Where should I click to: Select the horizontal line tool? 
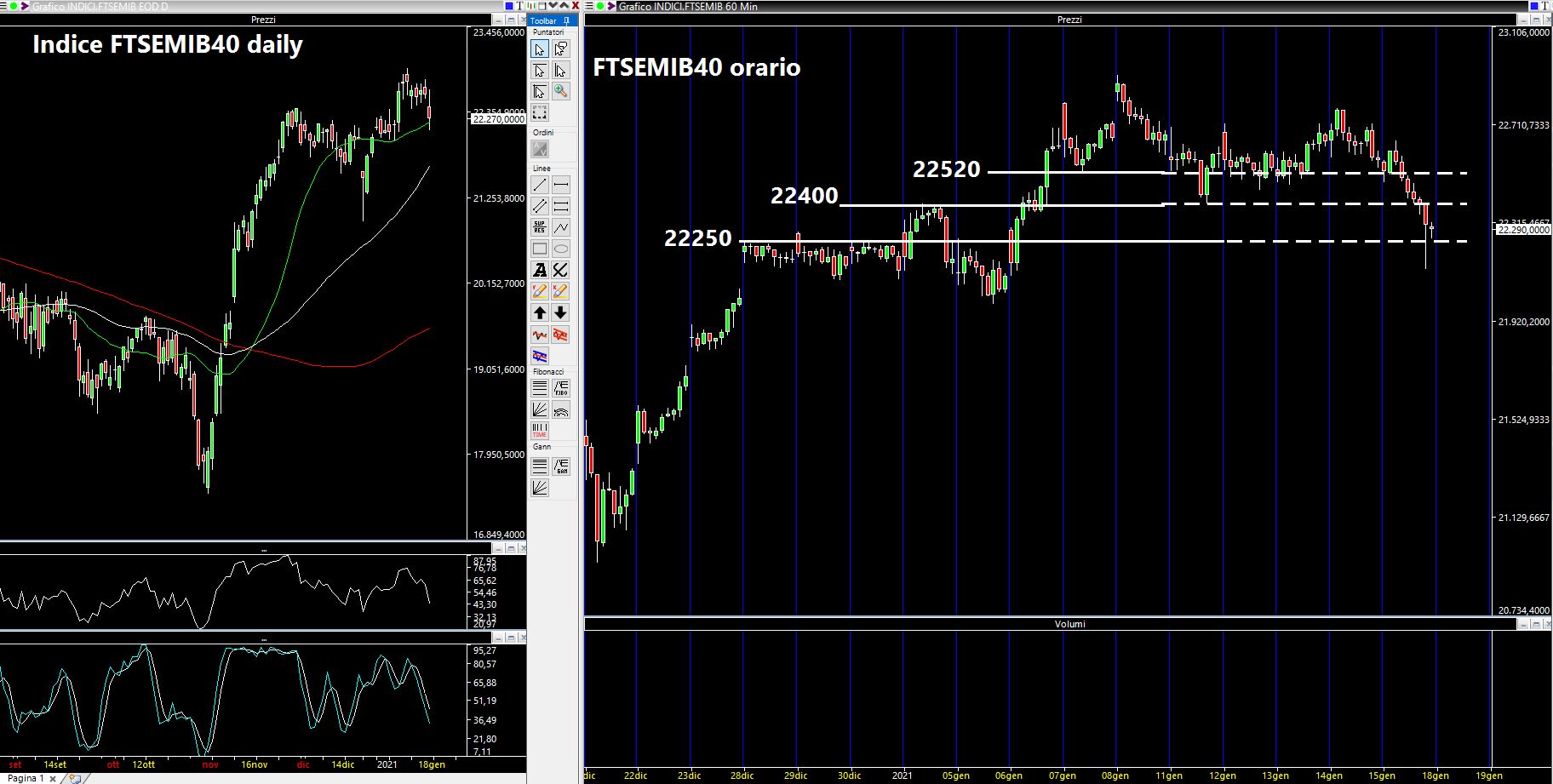(x=560, y=185)
